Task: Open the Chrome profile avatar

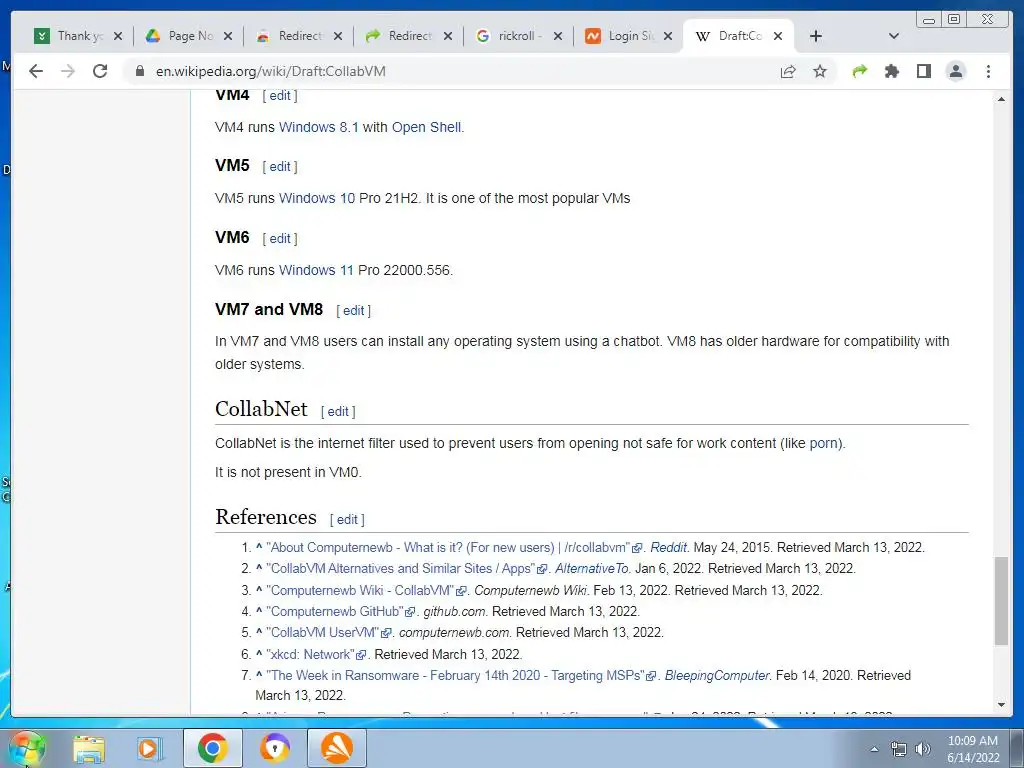Action: (955, 71)
